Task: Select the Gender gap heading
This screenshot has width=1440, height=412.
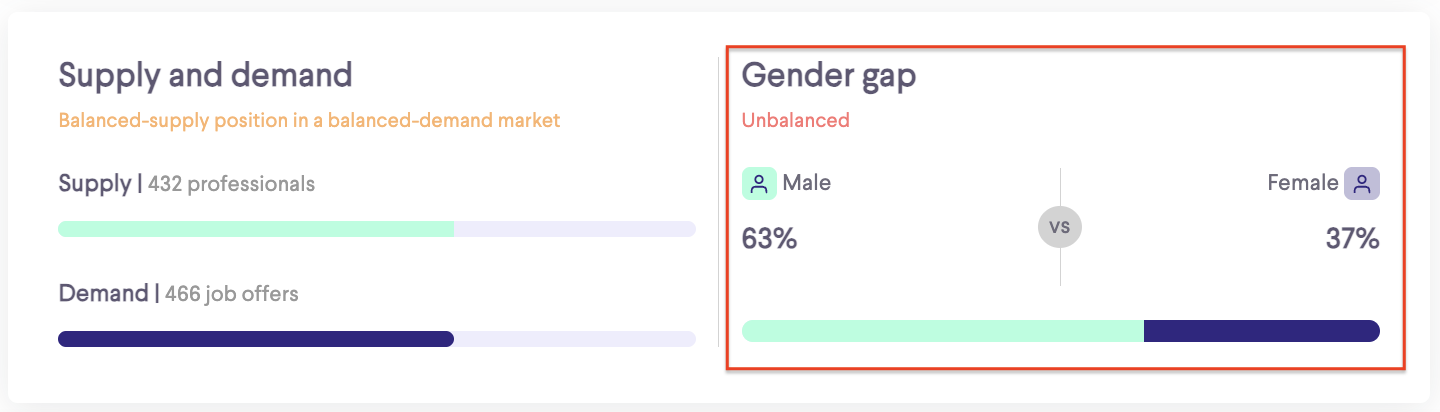Action: pos(829,77)
